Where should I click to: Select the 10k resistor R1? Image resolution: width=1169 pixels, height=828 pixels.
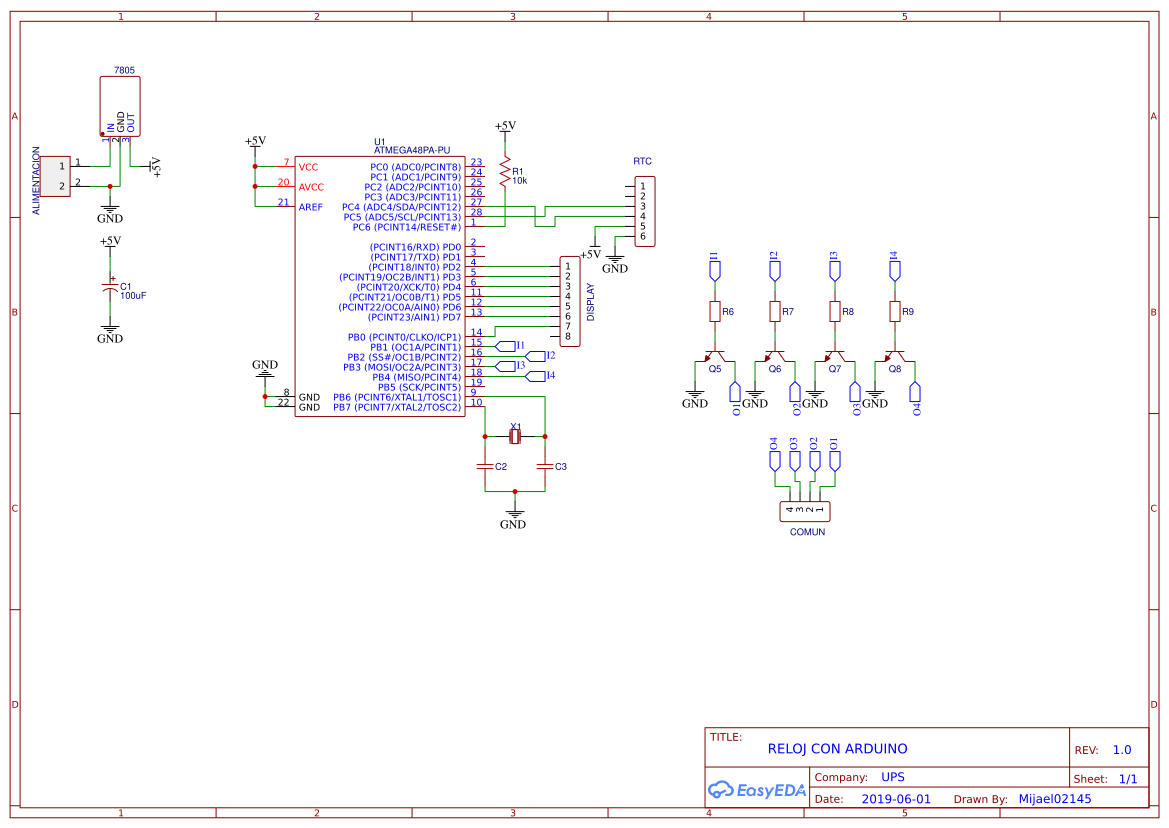click(x=505, y=172)
